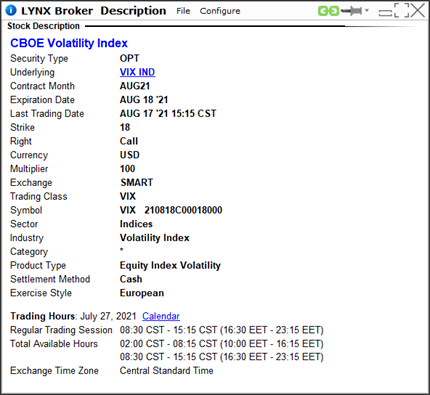The width and height of the screenshot is (430, 395).
Task: Click the Sector value Indices
Action: 136,224
